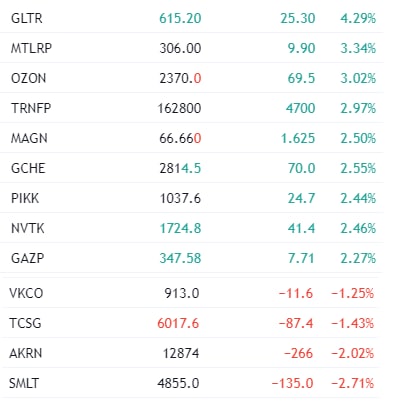Viewport: 397px width, 406px height.
Task: Select the NVTK ticker symbol
Action: click(28, 228)
